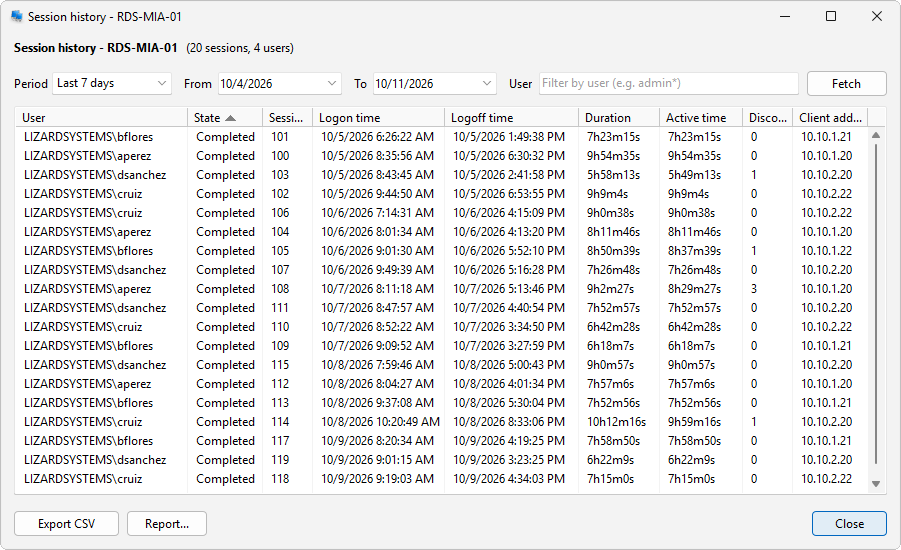901x550 pixels.
Task: Click the app icon in the title bar
Action: [17, 16]
